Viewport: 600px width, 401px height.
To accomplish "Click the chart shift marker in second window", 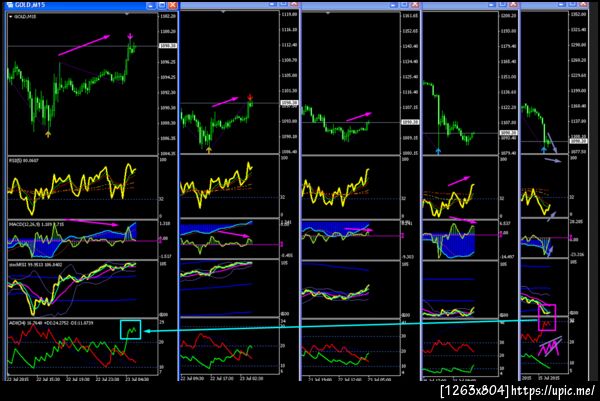I will tap(223, 12).
